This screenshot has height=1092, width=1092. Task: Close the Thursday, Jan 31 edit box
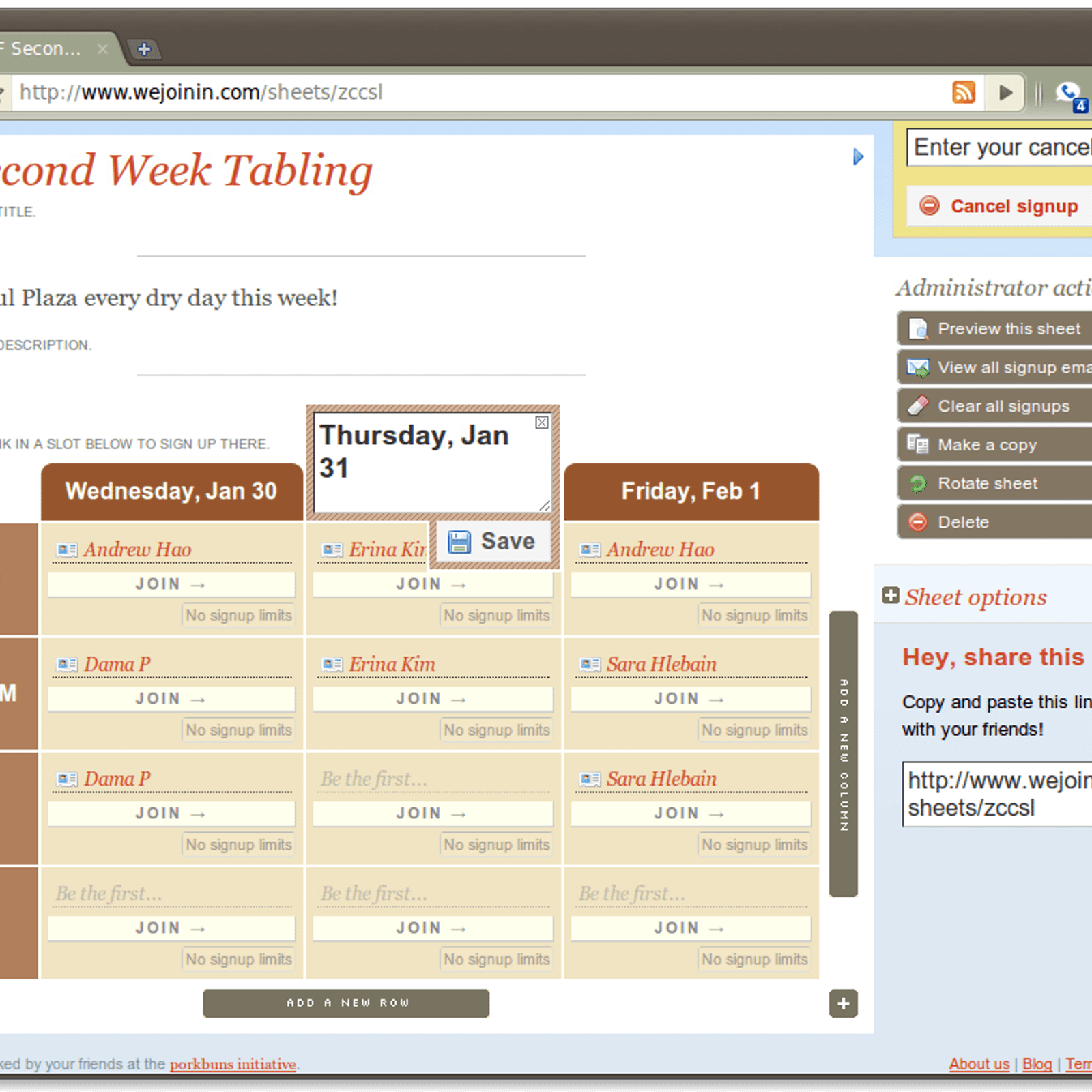[541, 422]
